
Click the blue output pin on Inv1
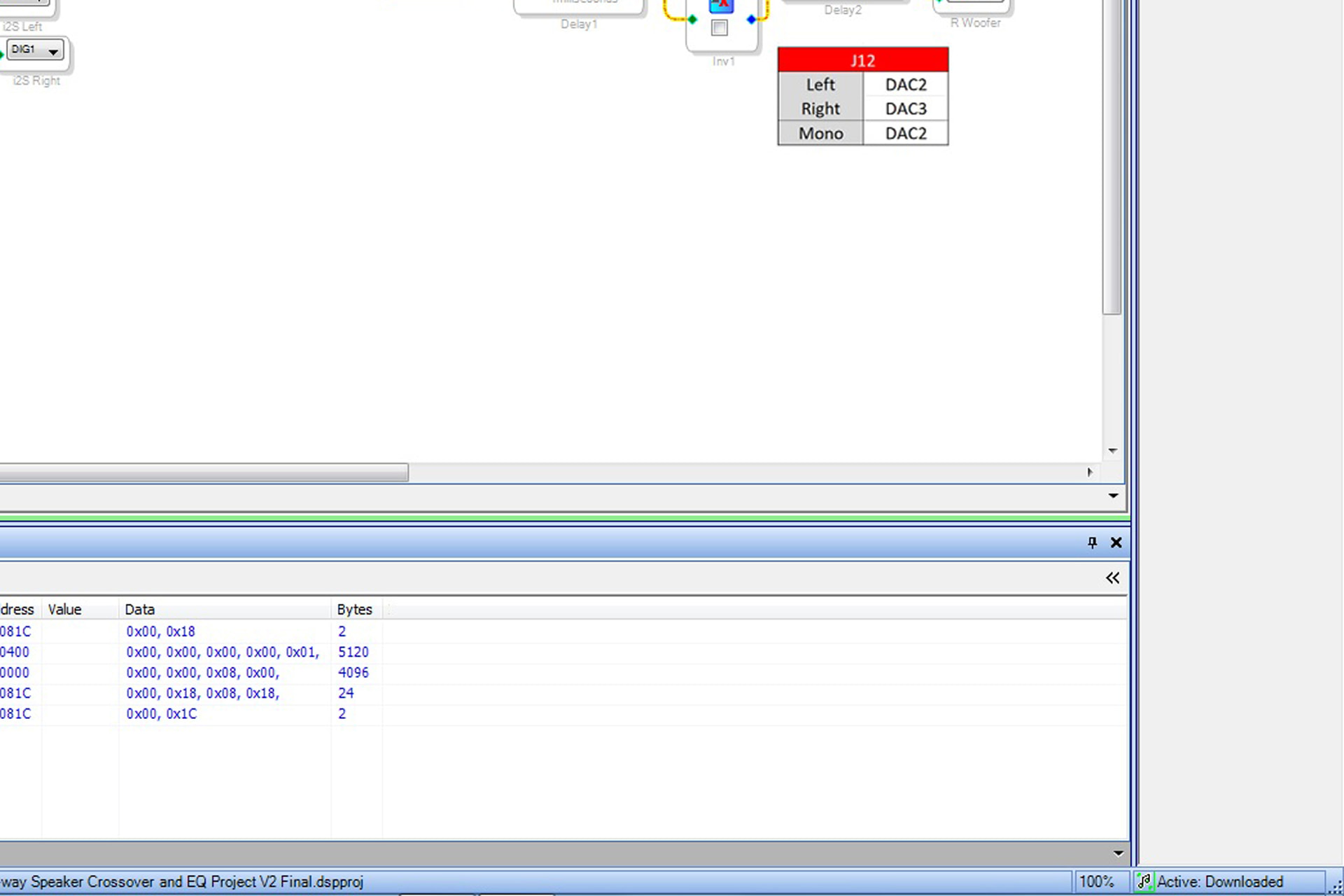pyautogui.click(x=751, y=20)
